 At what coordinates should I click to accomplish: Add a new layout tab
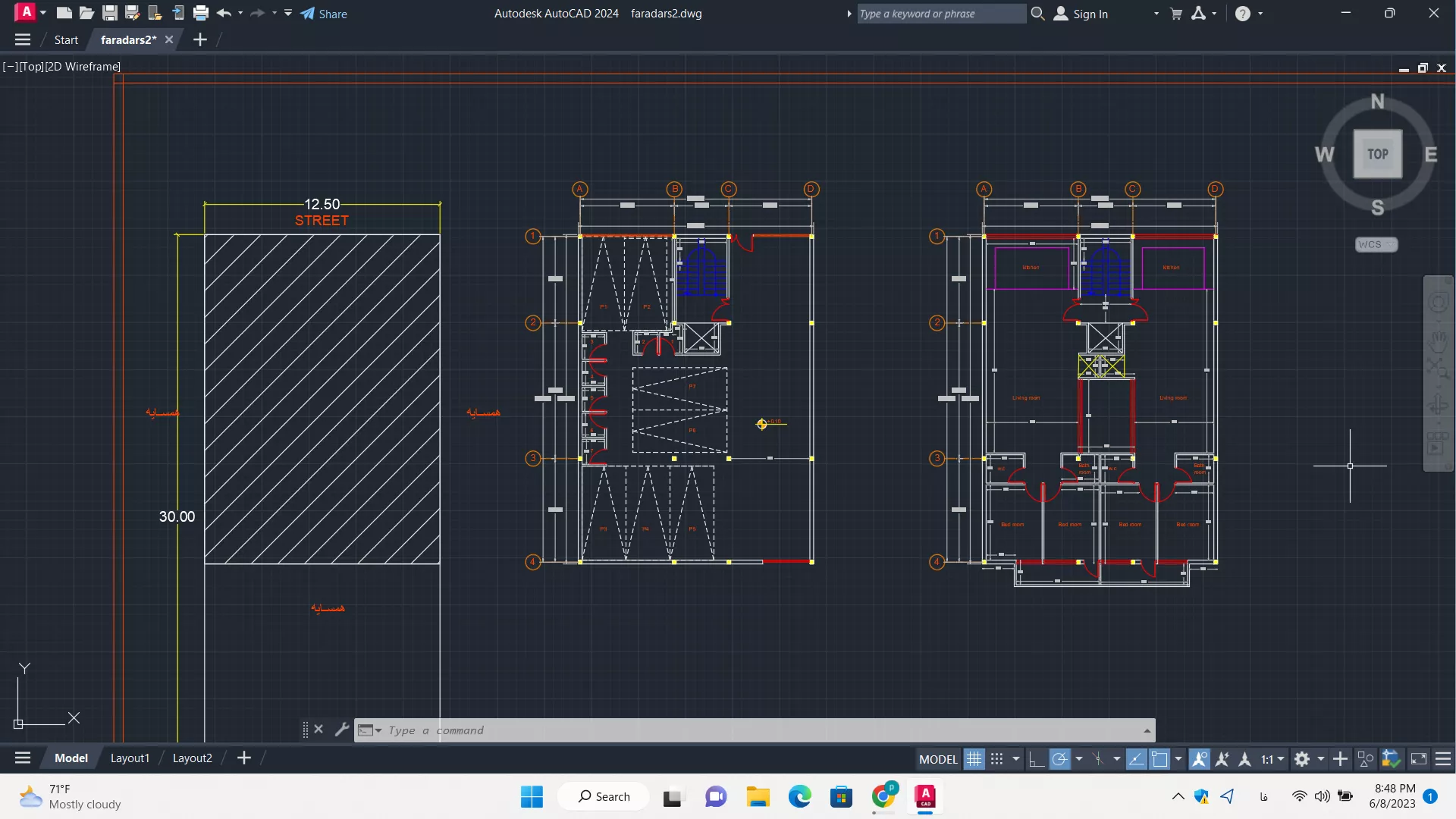point(244,758)
